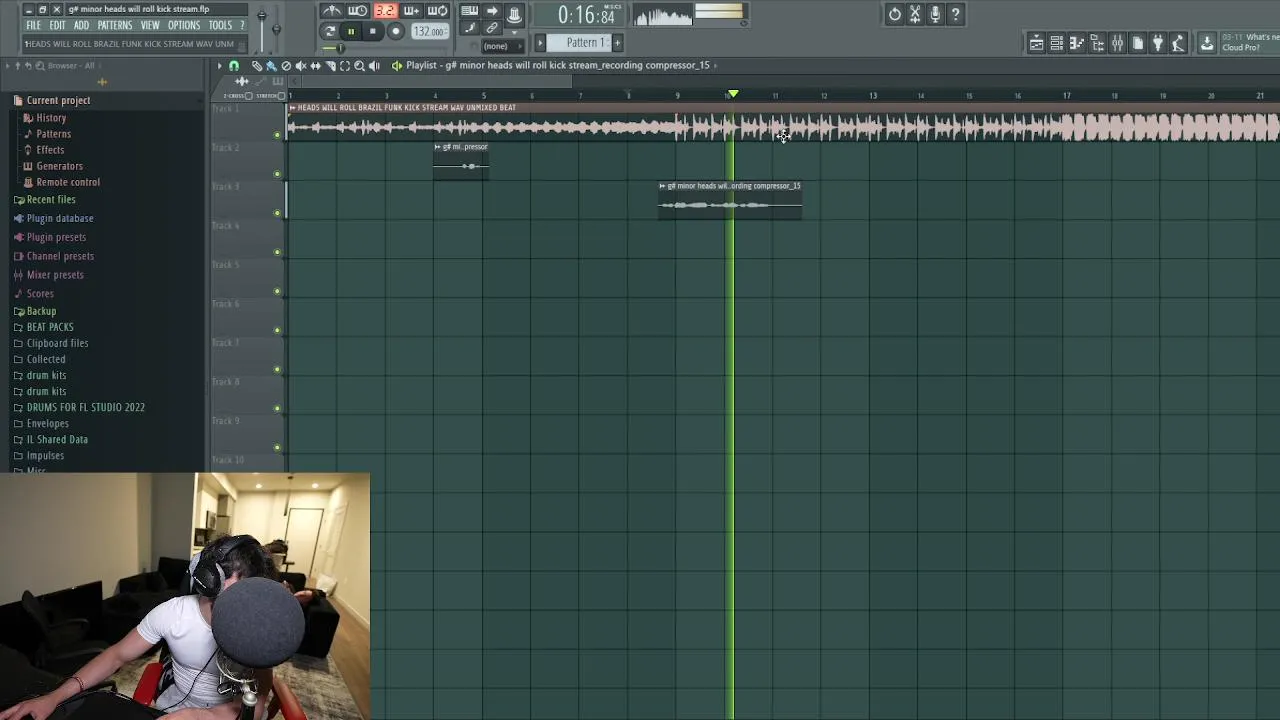Show the Piano roll icon
Viewport: 1280px width, 720px height.
[x=1077, y=43]
